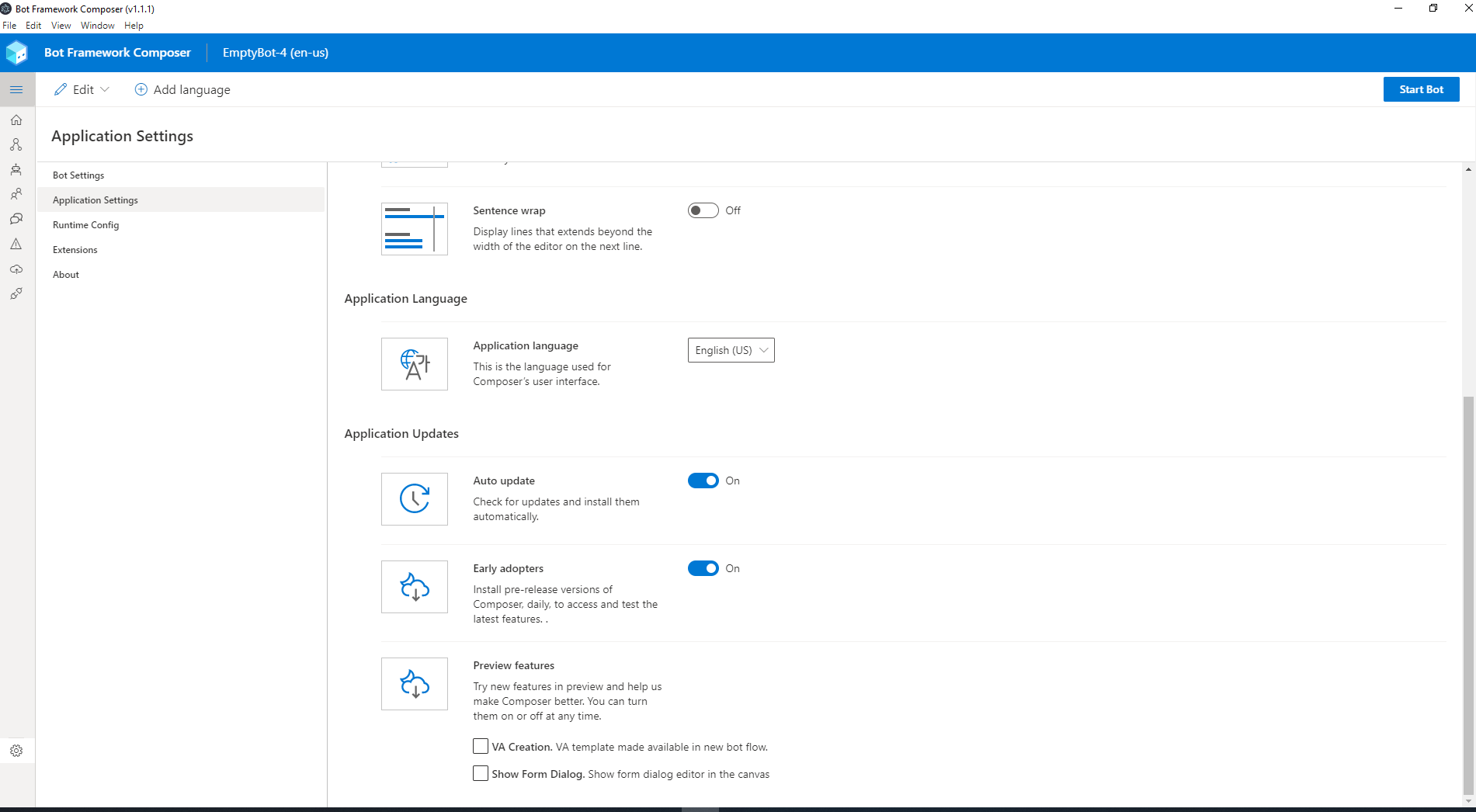
Task: Click the Early adopters cloud download icon
Action: (x=415, y=587)
